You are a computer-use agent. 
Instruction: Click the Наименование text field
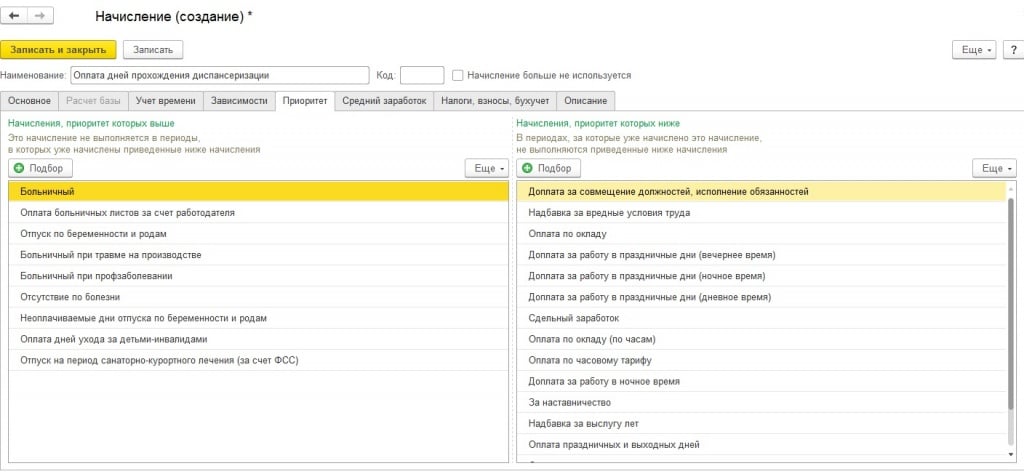[x=220, y=75]
